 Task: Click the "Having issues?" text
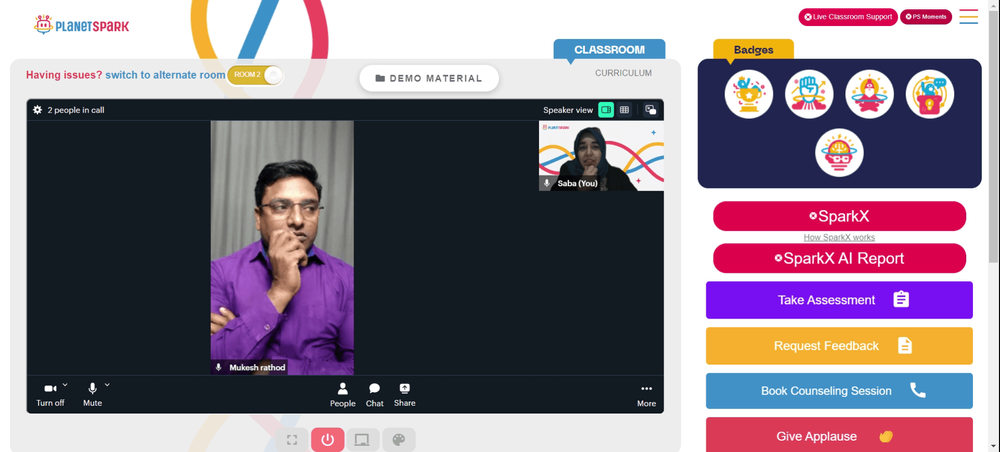64,75
